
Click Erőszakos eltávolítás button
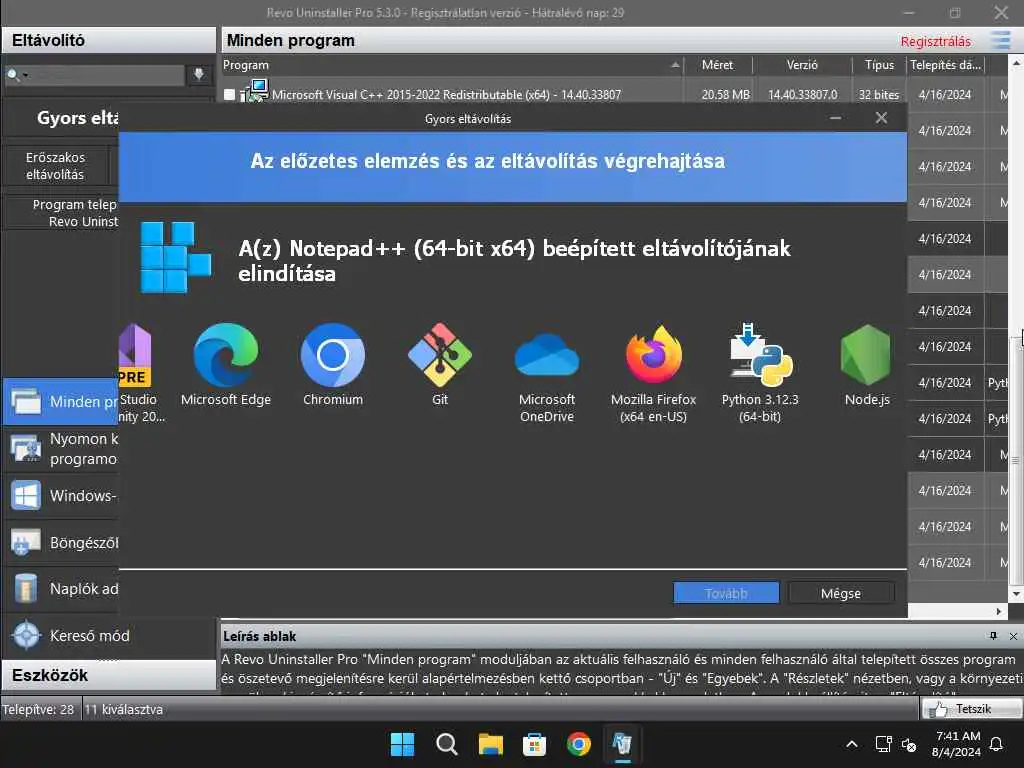click(56, 166)
